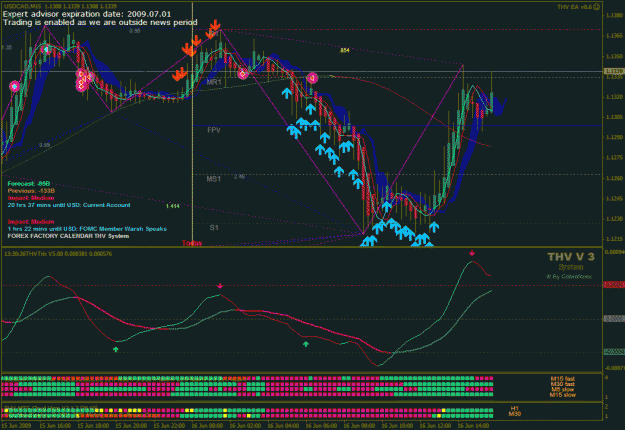Click the THV V 3 heading

click(571, 257)
